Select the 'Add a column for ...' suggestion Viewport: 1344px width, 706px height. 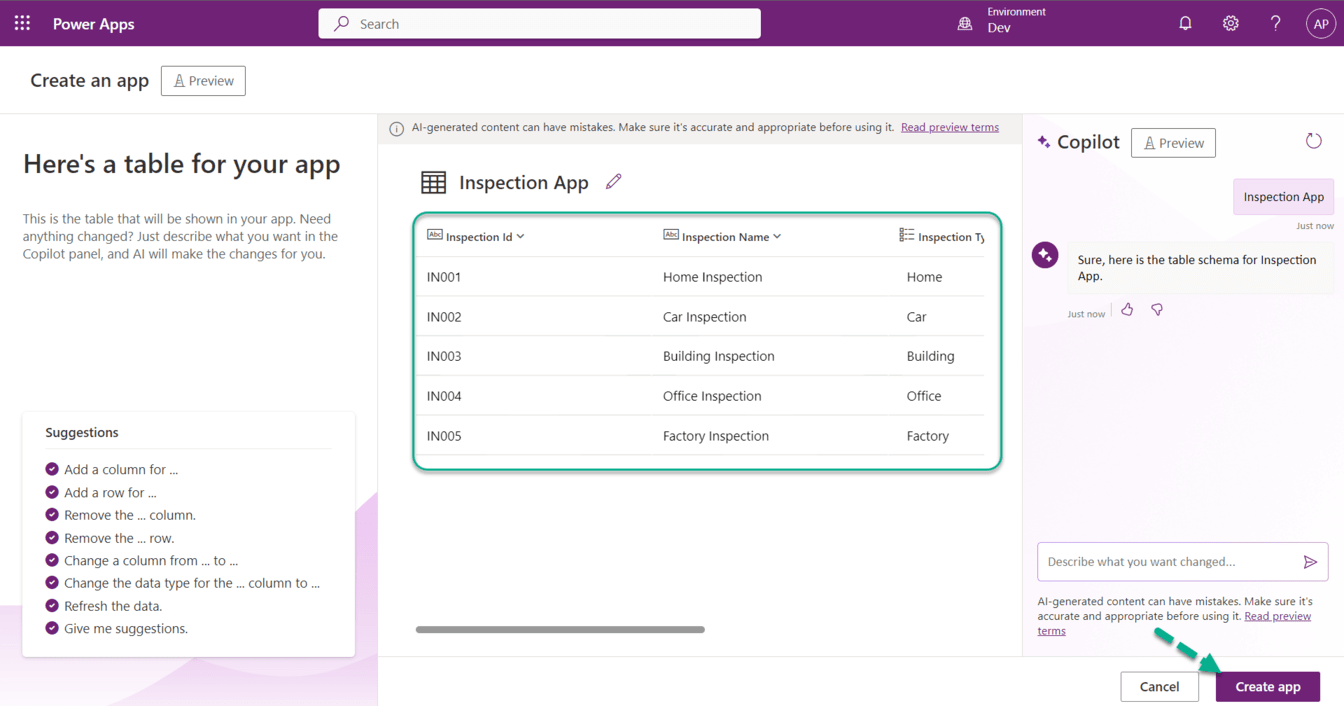[120, 469]
